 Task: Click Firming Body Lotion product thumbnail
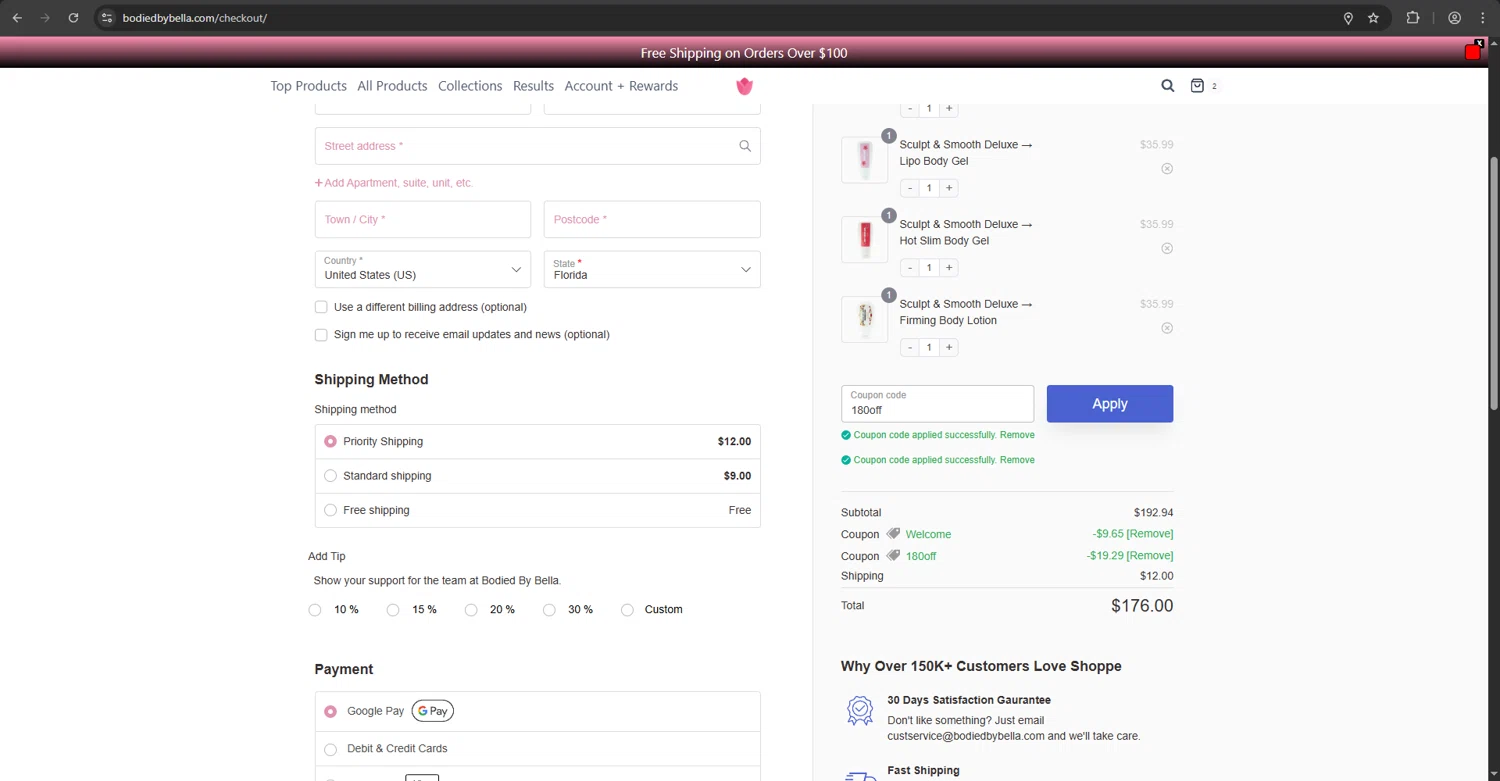coord(864,319)
